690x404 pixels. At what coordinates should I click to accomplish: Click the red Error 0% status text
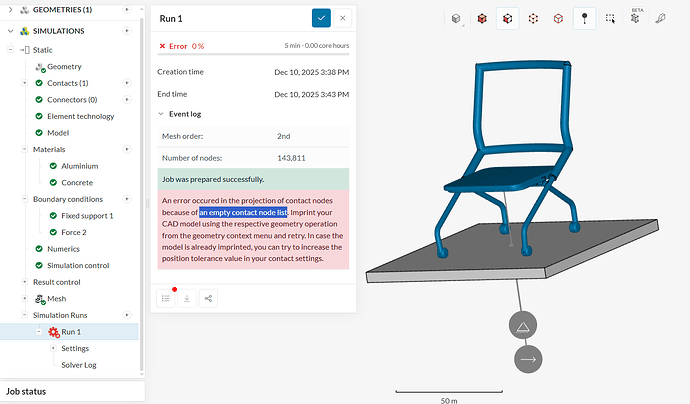[x=182, y=46]
